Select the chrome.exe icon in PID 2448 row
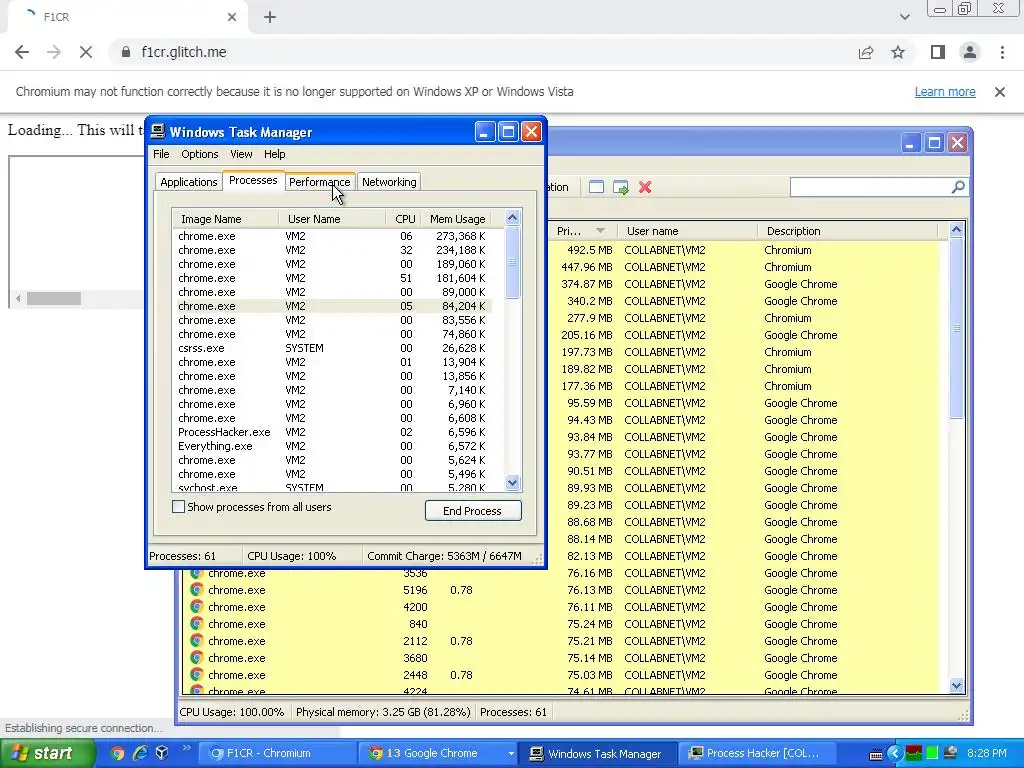This screenshot has width=1024, height=768. pyautogui.click(x=196, y=675)
